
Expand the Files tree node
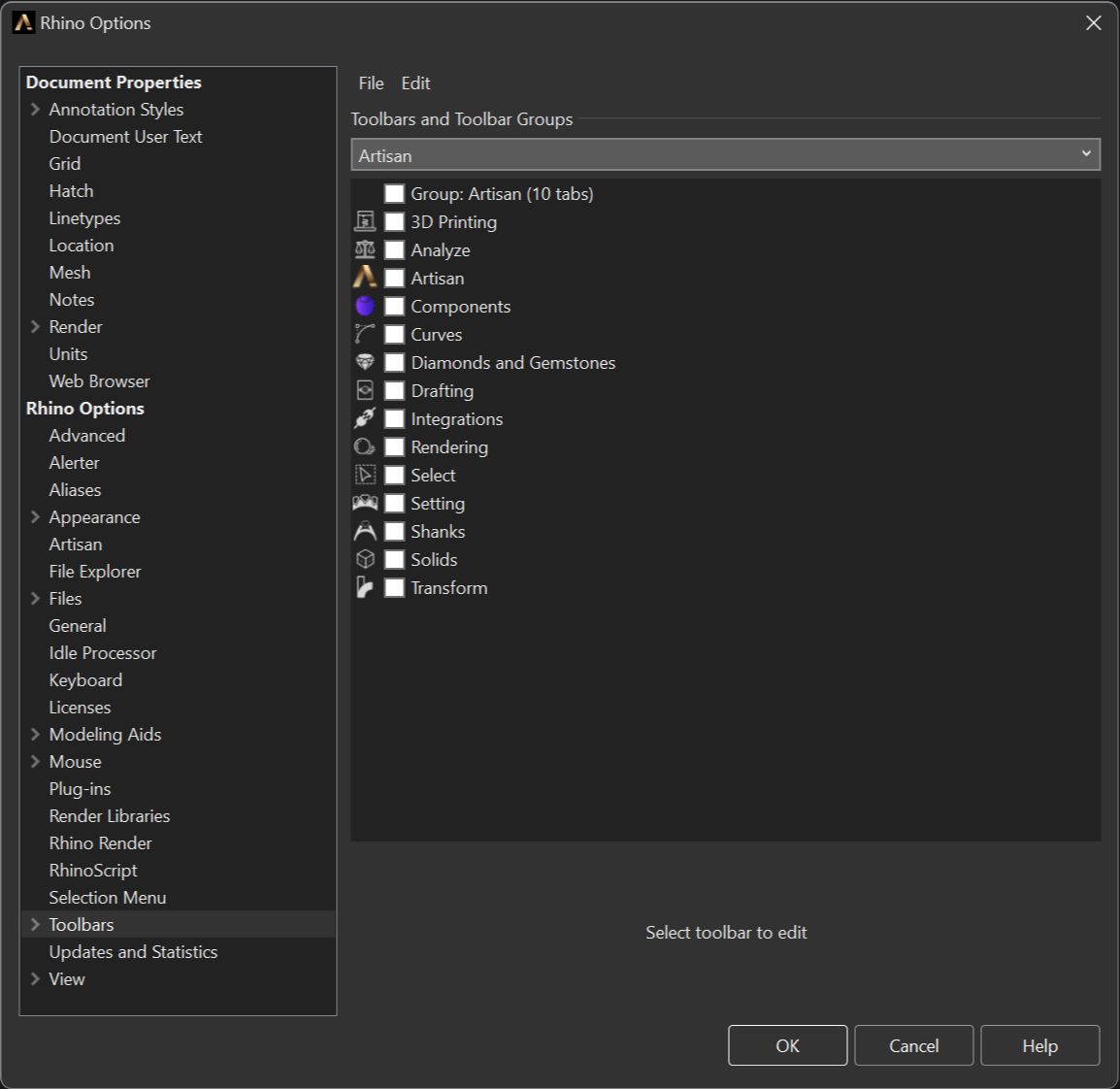tap(35, 599)
